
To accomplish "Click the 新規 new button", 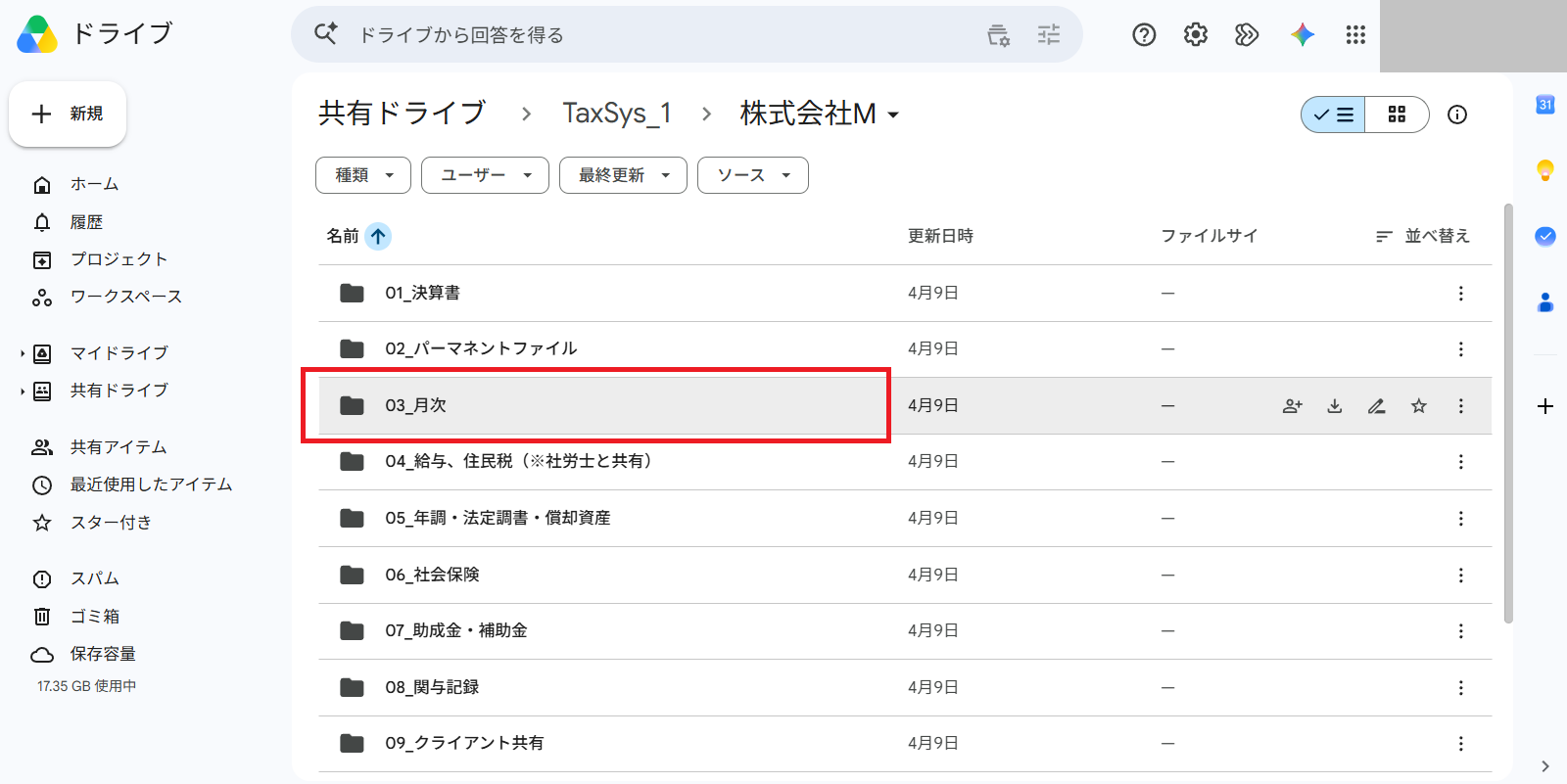I will 68,115.
